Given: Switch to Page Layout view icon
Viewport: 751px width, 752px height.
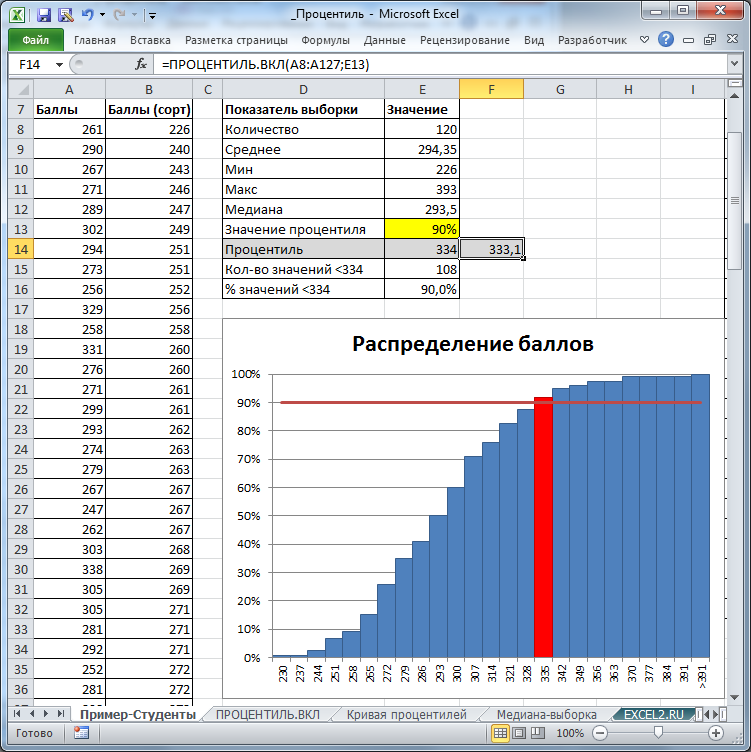Looking at the screenshot, I should pos(519,733).
